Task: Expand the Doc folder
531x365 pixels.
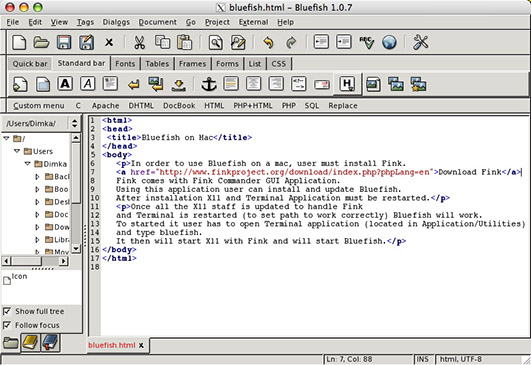Action: coord(37,214)
